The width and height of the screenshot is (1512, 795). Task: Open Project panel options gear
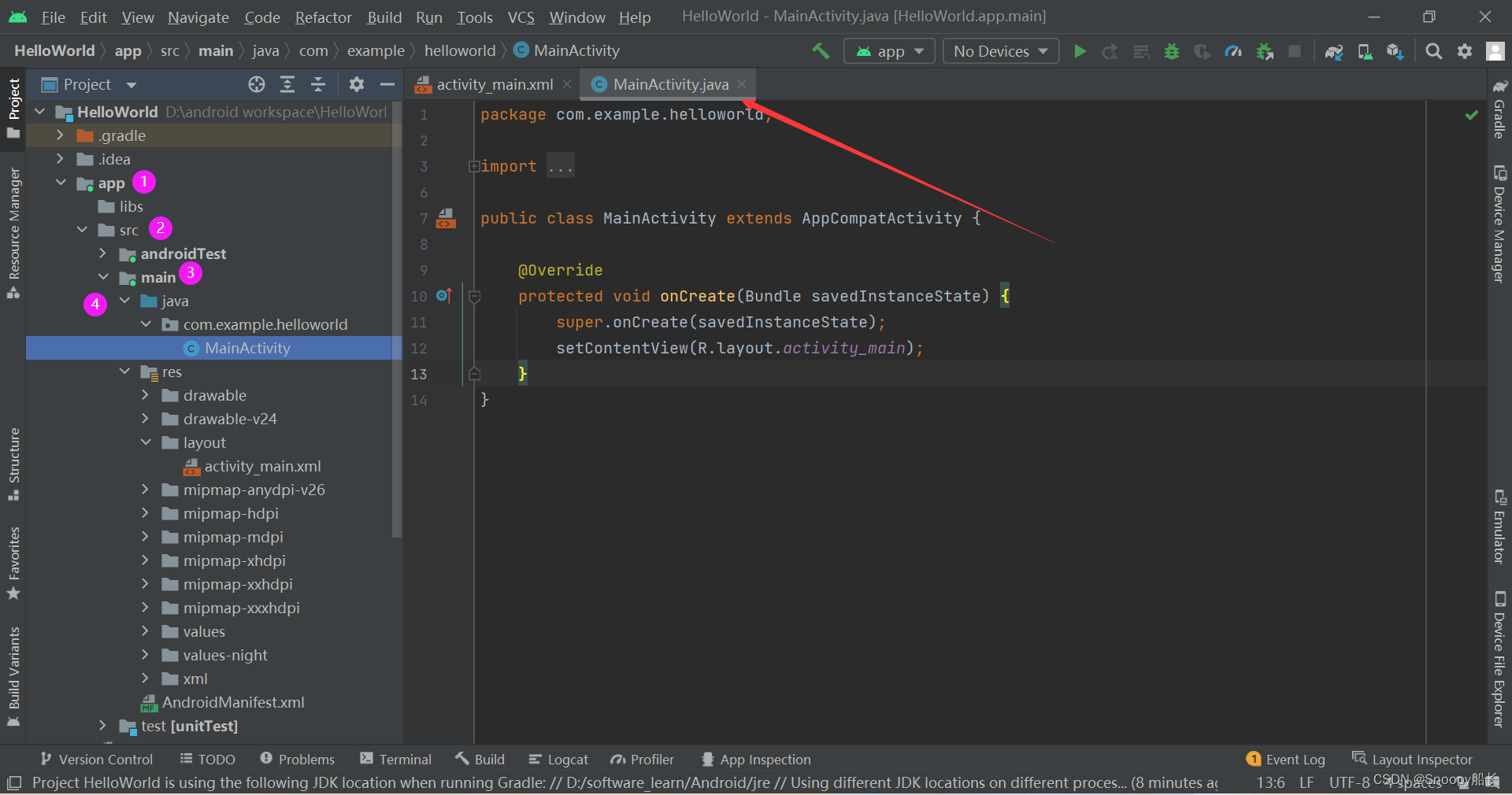coord(357,84)
